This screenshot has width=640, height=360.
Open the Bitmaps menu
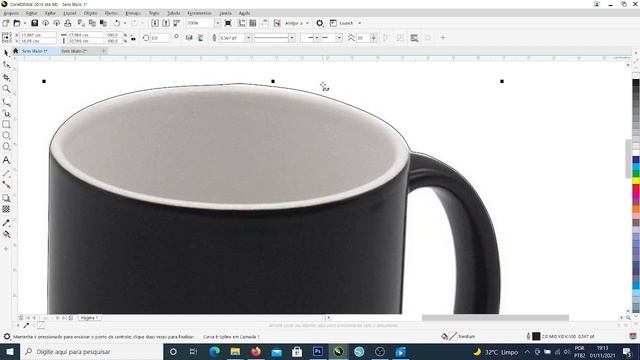click(x=133, y=13)
